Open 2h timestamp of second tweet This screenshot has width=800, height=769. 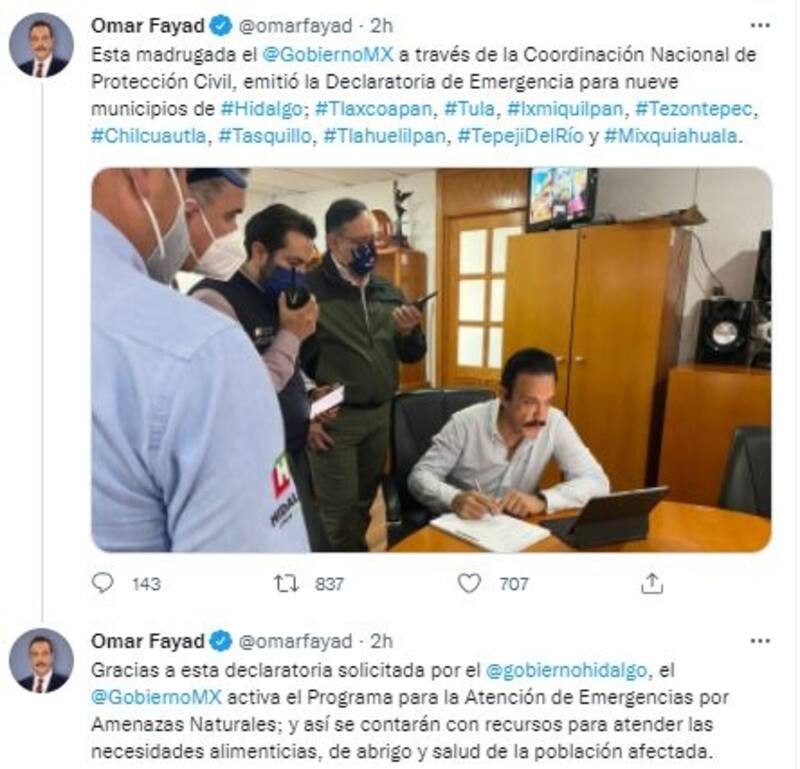[381, 641]
